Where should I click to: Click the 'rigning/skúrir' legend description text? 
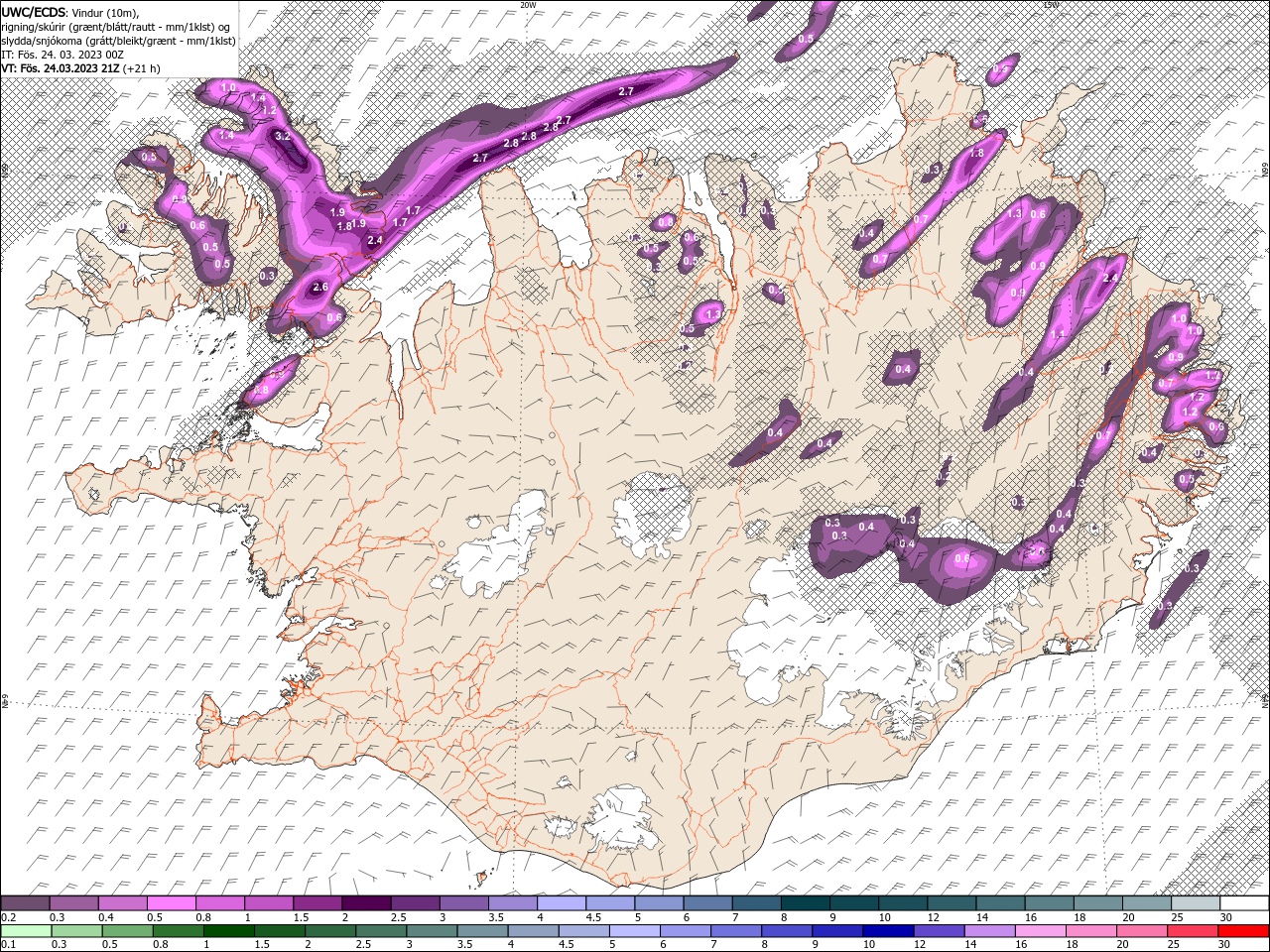click(x=34, y=27)
